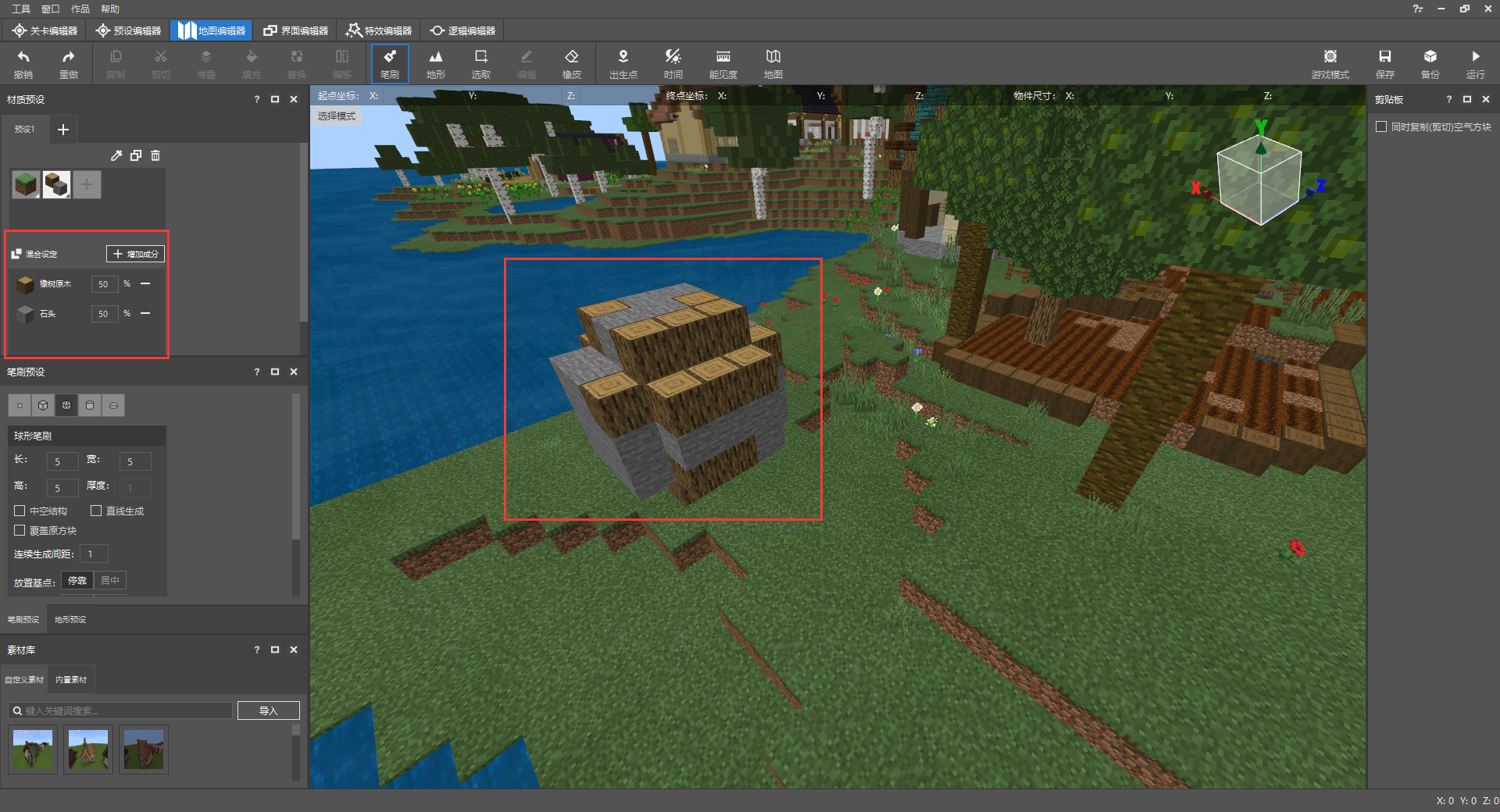
Task: Open the 自定义素材 tab
Action: tap(24, 679)
